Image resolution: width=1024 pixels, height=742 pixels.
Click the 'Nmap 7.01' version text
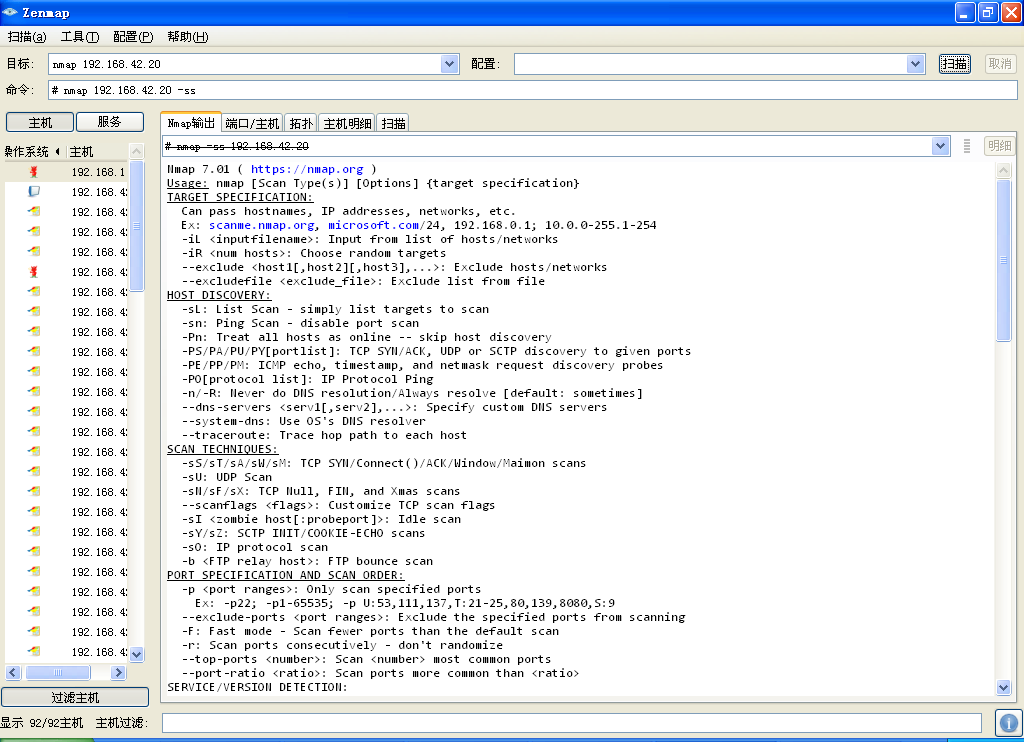pos(199,169)
